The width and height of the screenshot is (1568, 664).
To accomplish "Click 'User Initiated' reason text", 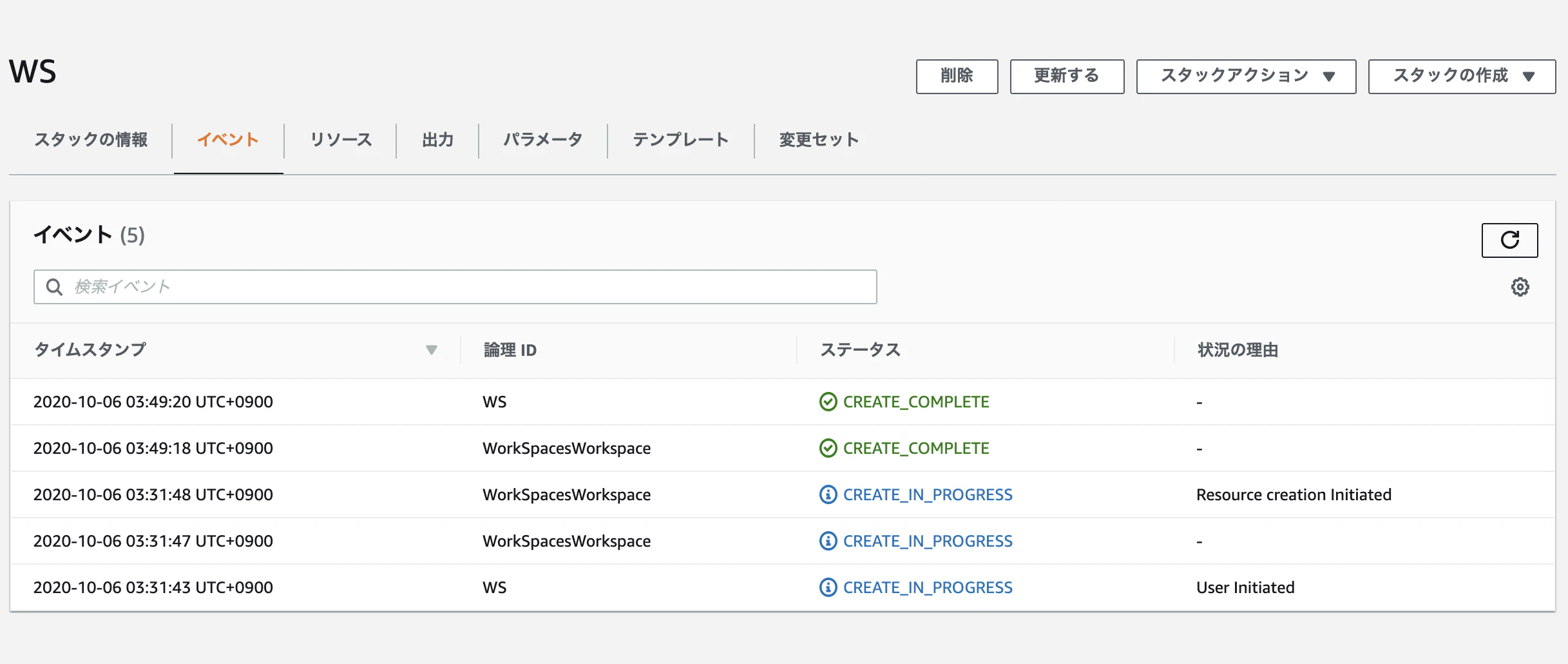I will [x=1245, y=587].
